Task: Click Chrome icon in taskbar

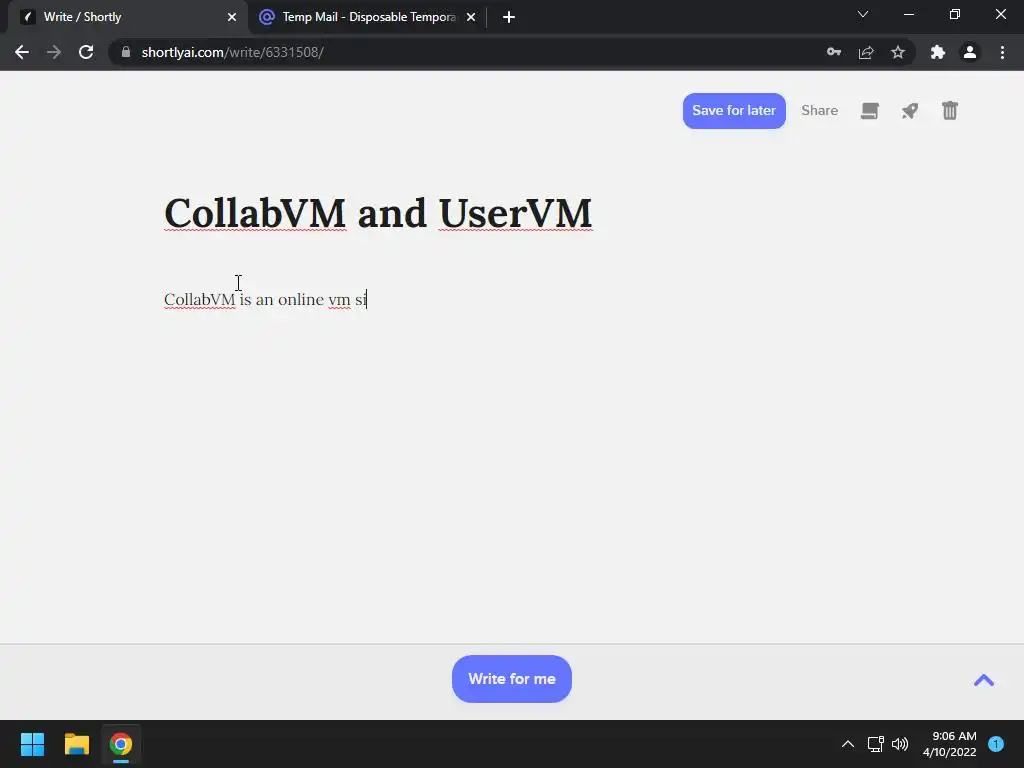Action: (121, 744)
